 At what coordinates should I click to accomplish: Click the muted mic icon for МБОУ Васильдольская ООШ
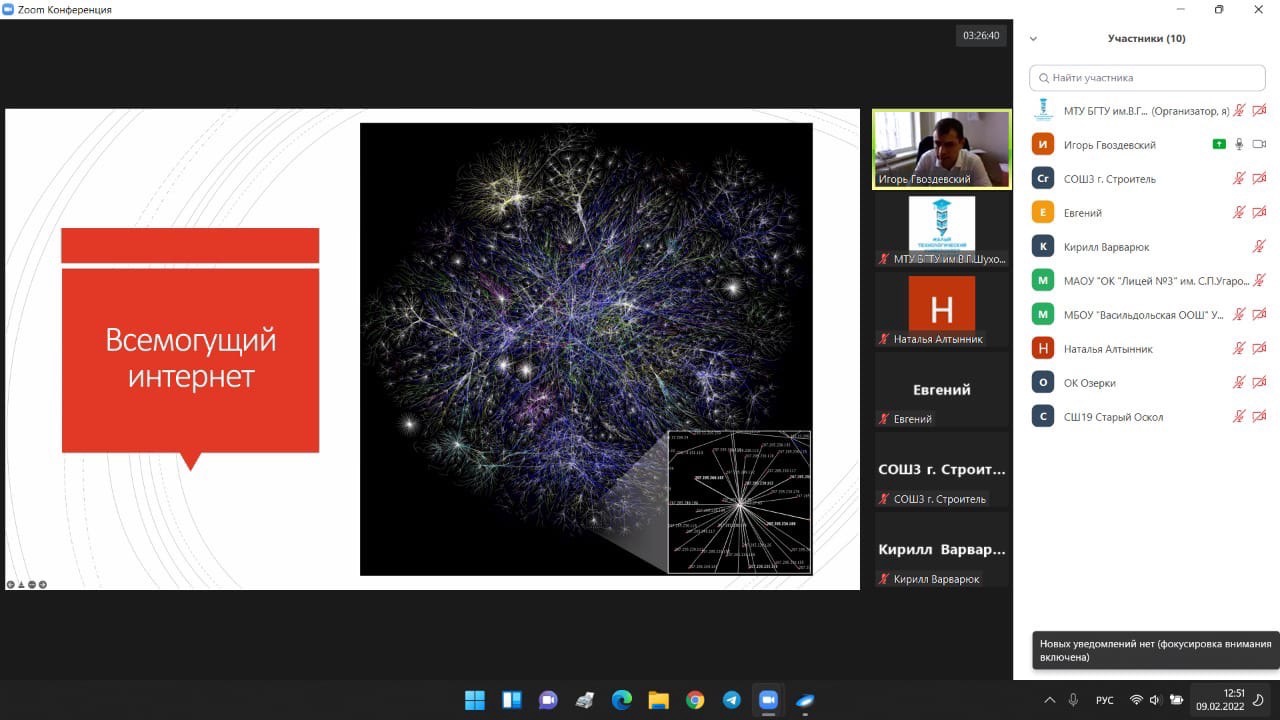(x=1239, y=314)
